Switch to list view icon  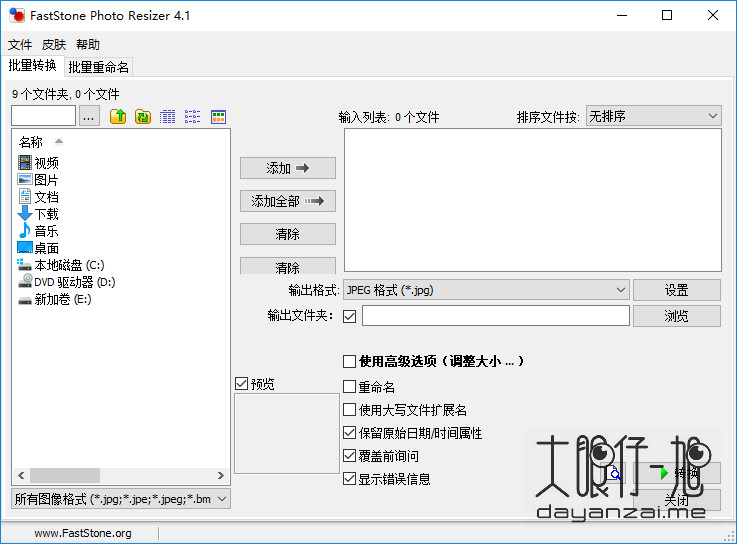pos(192,116)
